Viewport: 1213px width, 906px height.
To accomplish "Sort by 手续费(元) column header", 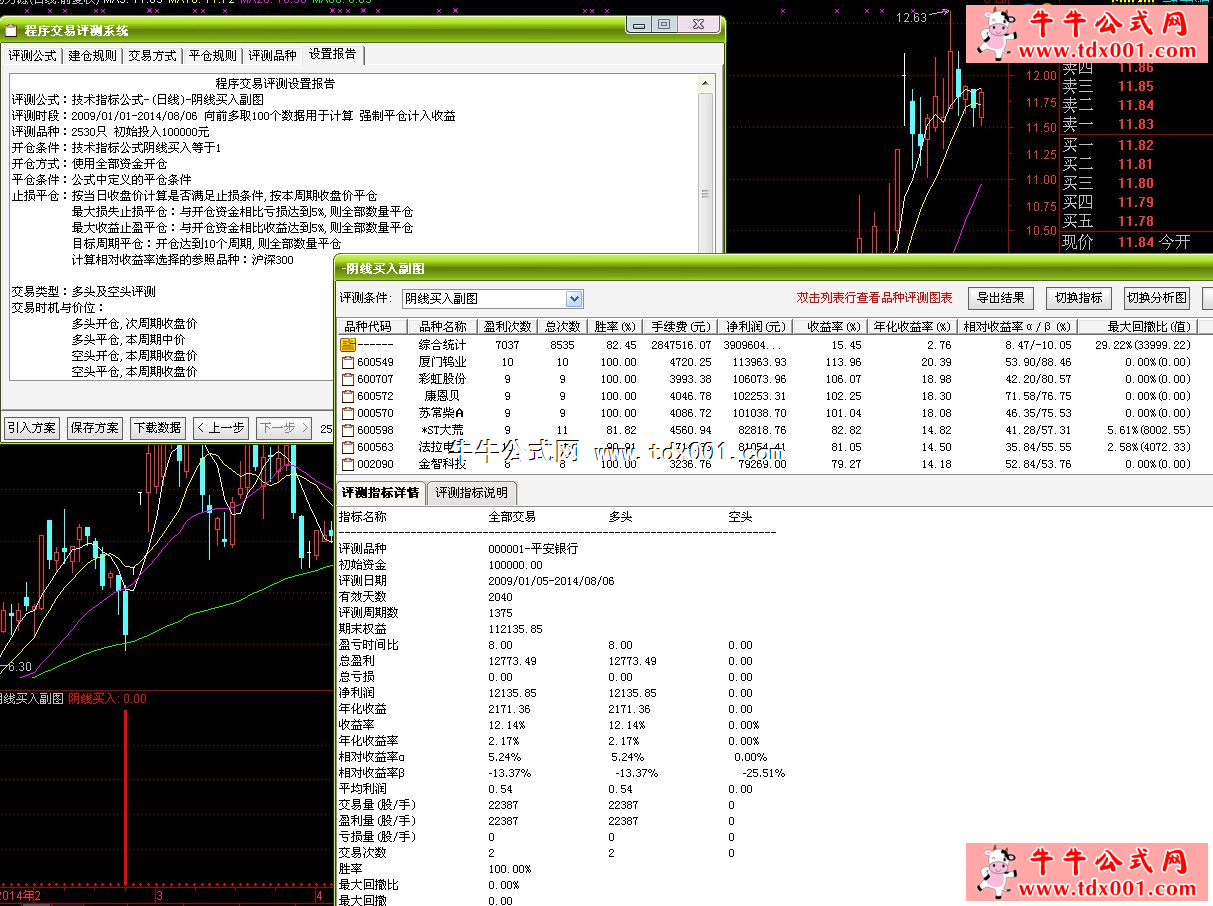I will pyautogui.click(x=681, y=326).
